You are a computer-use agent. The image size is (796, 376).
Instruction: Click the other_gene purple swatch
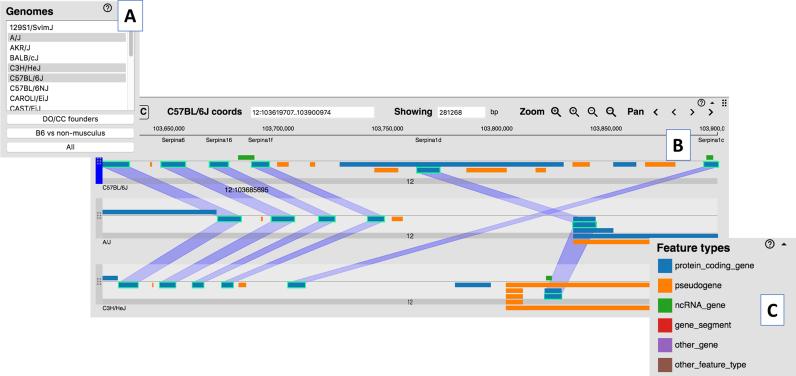pos(665,345)
